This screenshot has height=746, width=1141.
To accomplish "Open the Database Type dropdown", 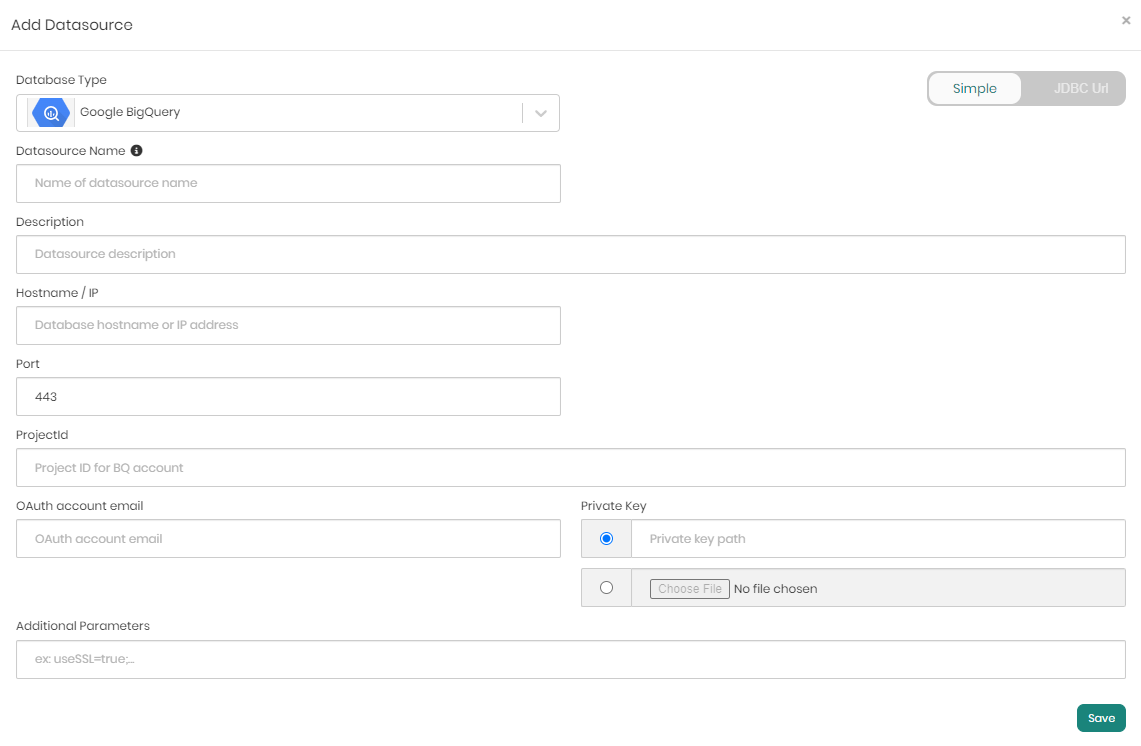I will coord(540,112).
